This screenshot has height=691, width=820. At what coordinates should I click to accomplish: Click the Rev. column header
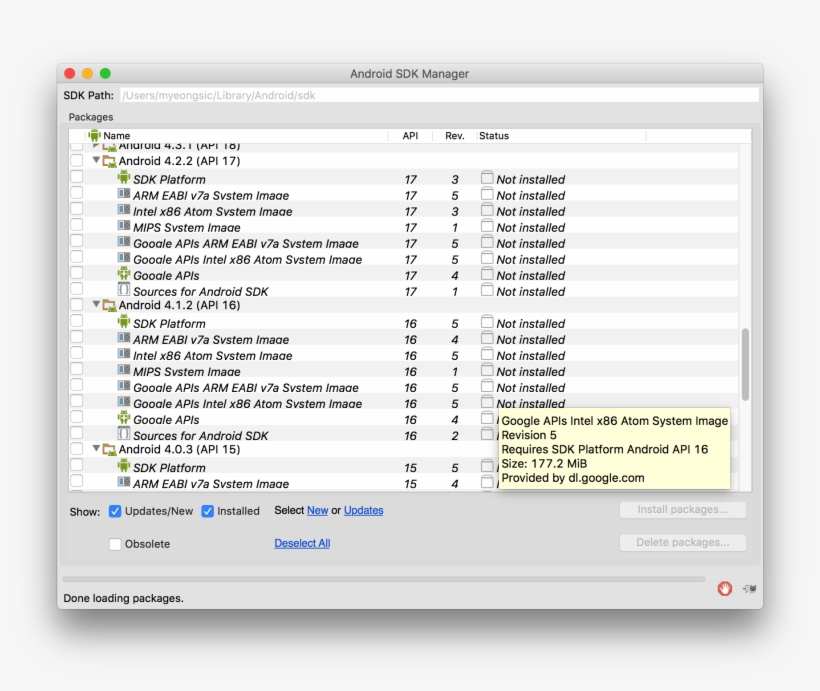454,135
